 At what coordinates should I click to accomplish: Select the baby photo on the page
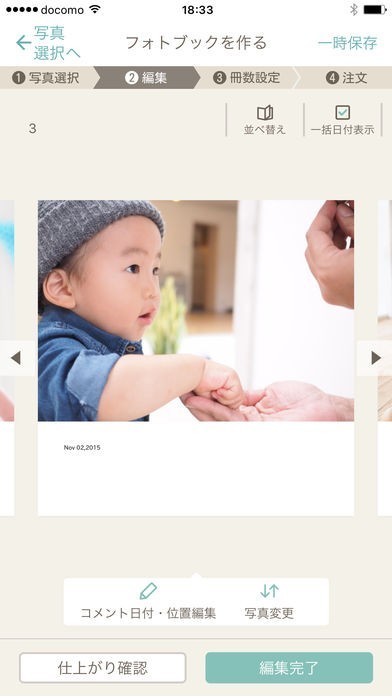pos(196,311)
